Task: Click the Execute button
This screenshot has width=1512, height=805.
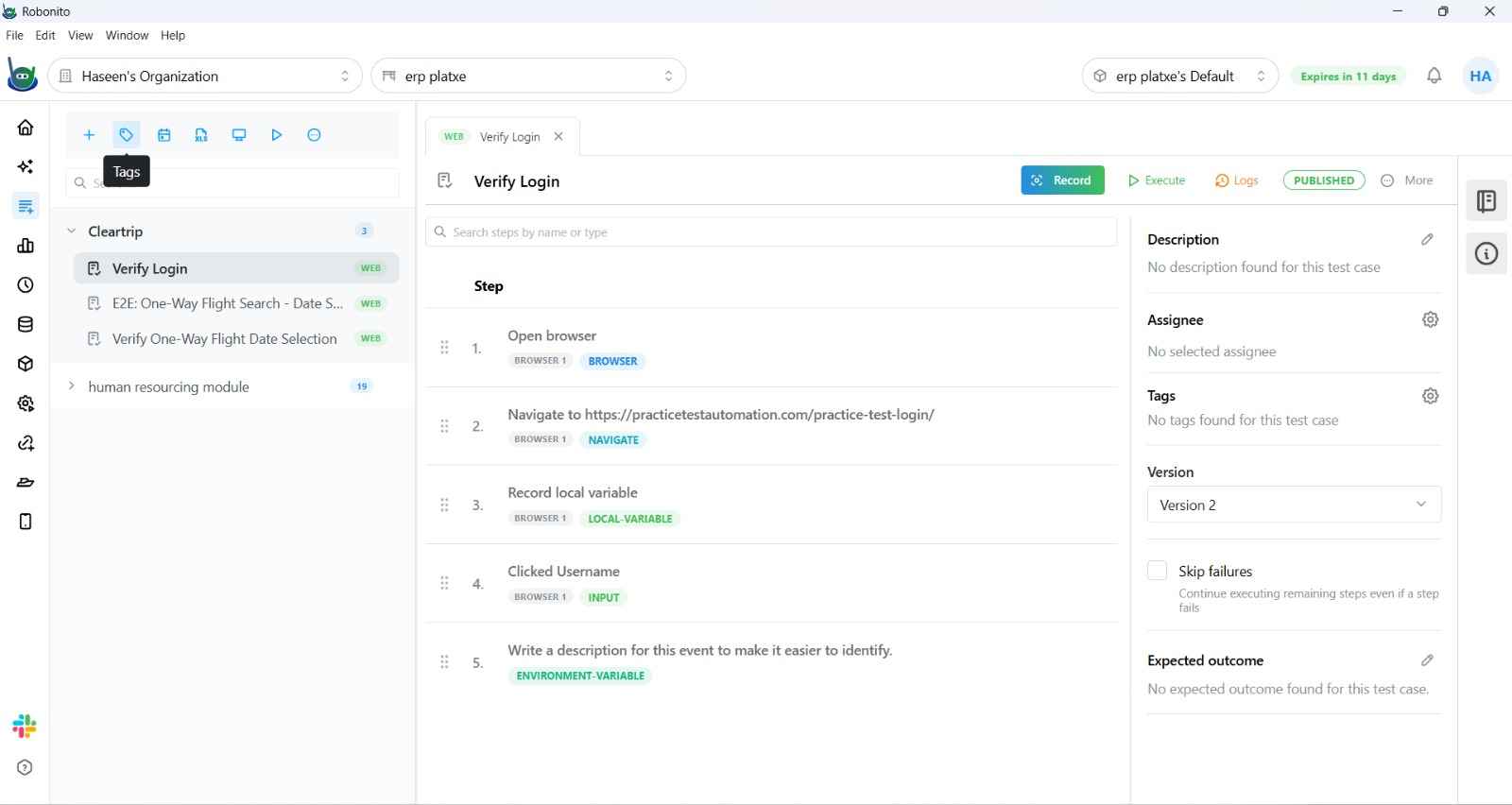Action: [x=1157, y=180]
